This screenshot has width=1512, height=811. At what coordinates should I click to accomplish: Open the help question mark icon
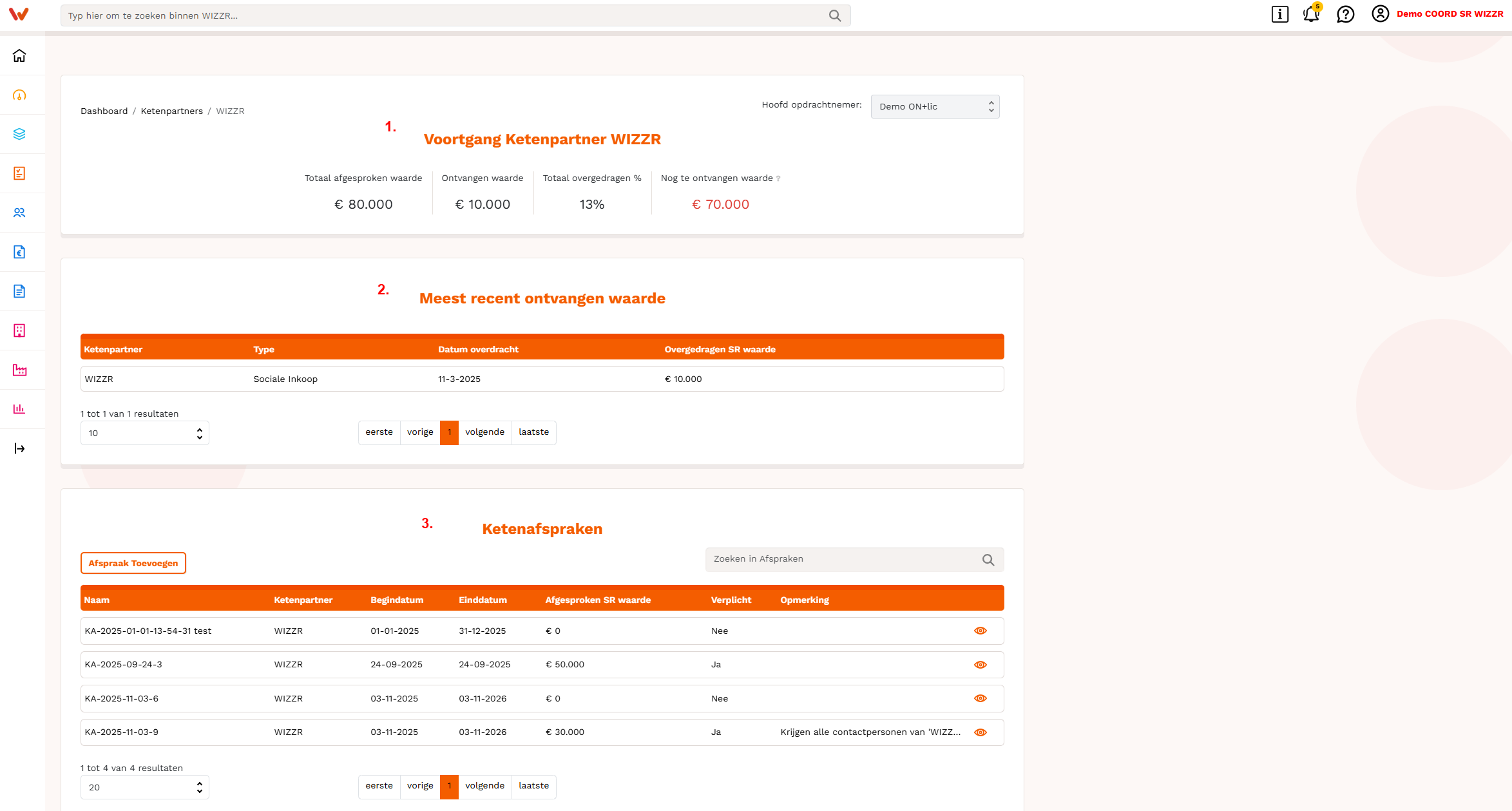[1346, 14]
